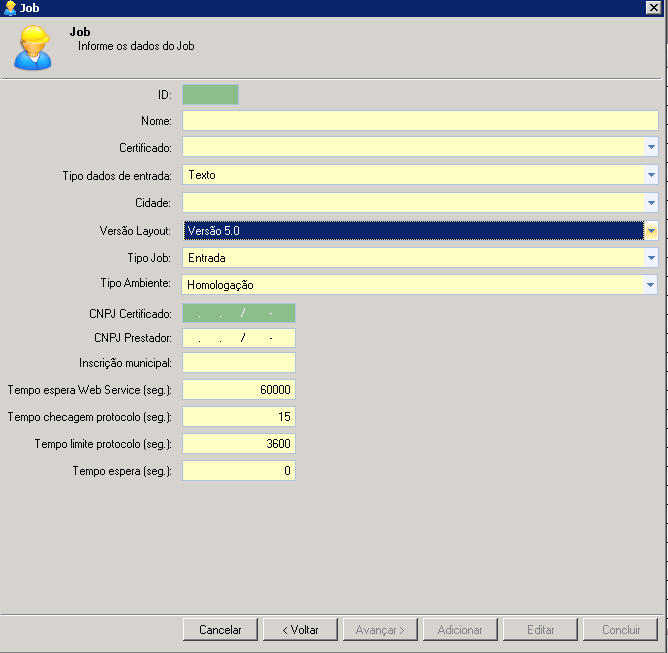Click the Tempo checagem protocolo field

pos(238,416)
